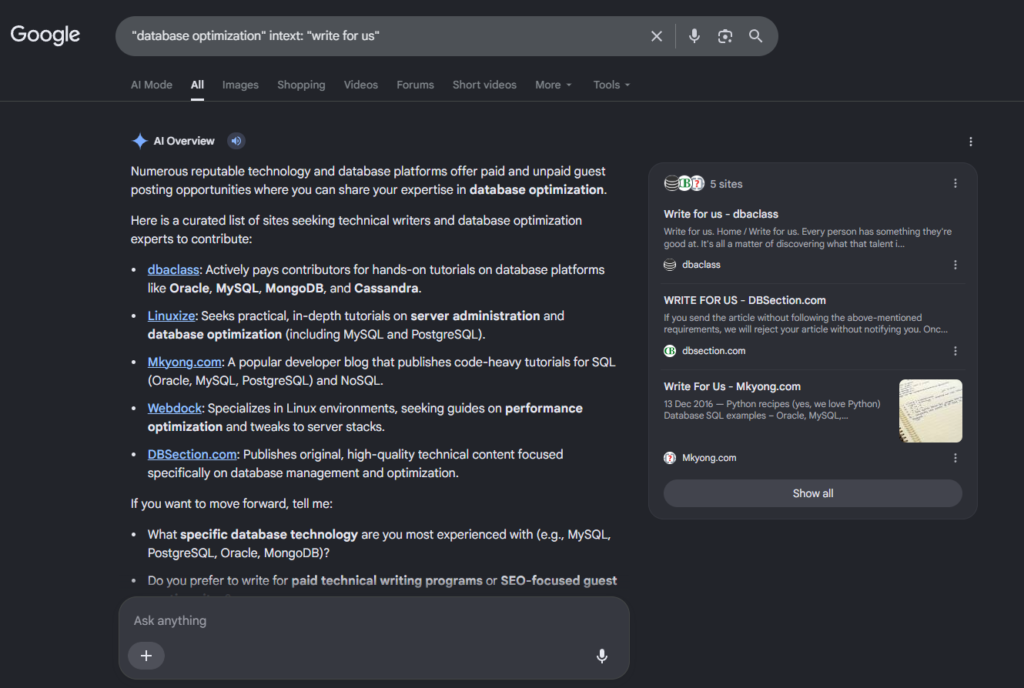Click the stacked site icons beside 5 sites
This screenshot has width=1024, height=688.
pos(684,183)
